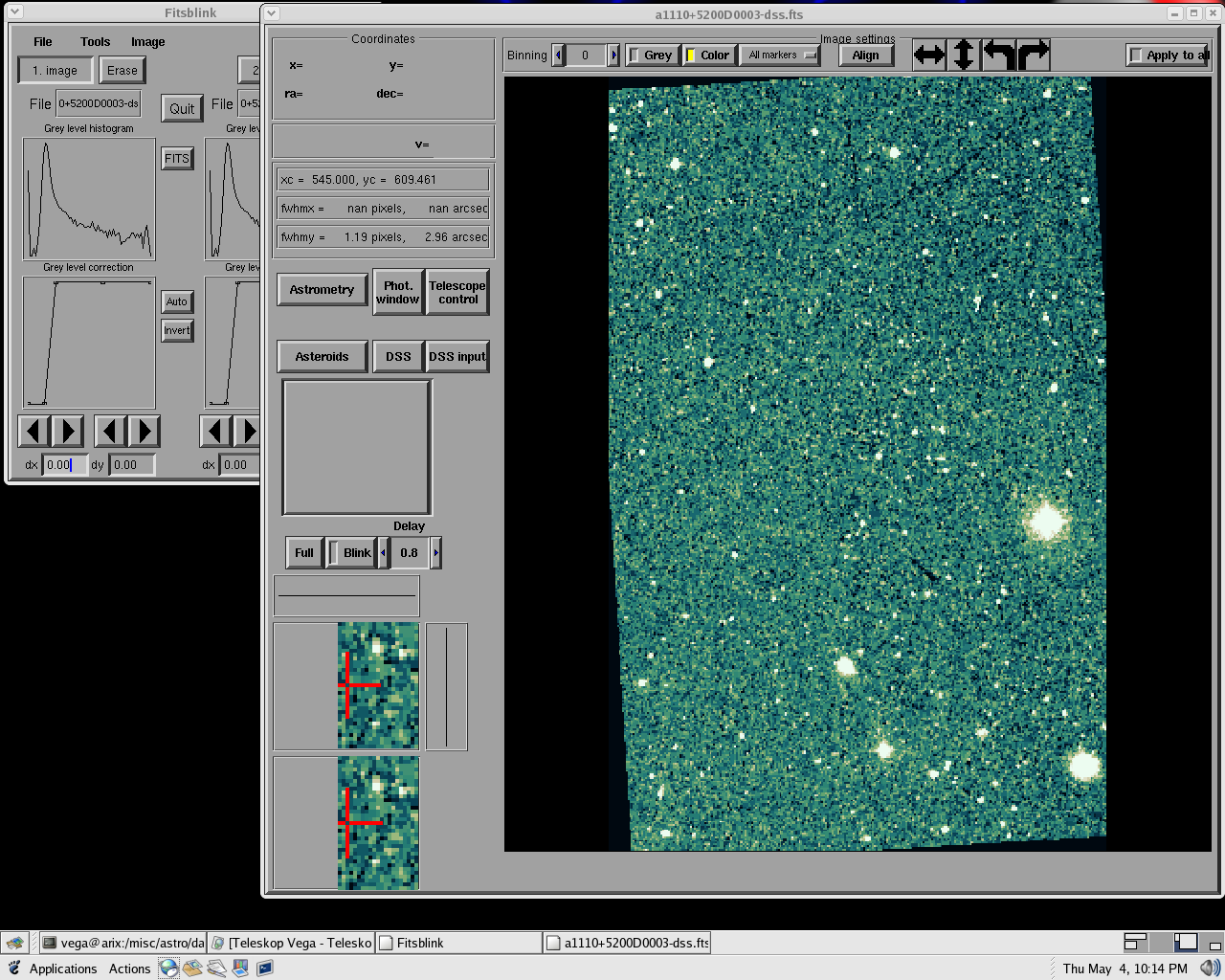The width and height of the screenshot is (1225, 980).
Task: Open the All markers dropdown
Action: pos(780,56)
